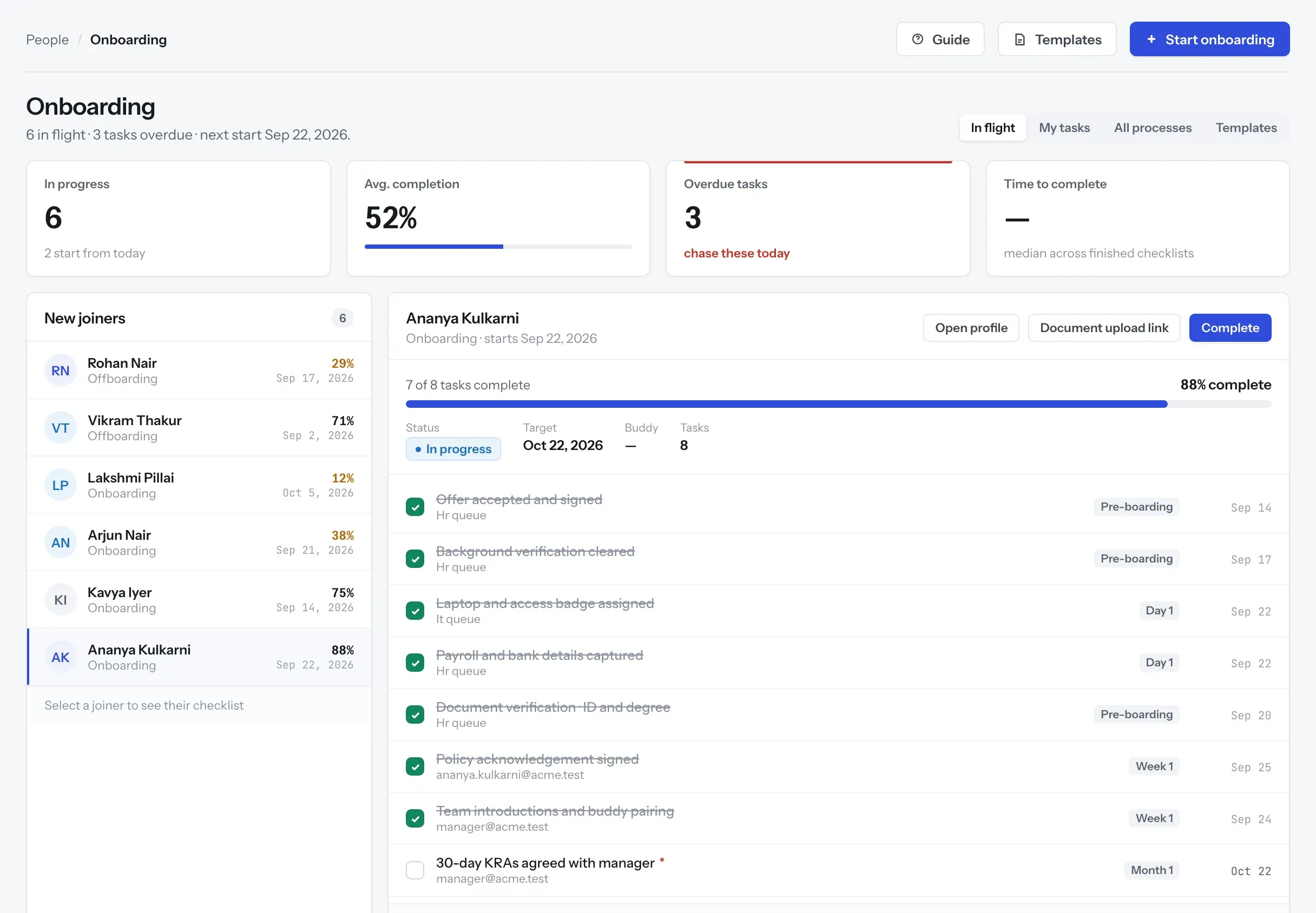Click the Overdue tasks card value 3
Image resolution: width=1316 pixels, height=913 pixels.
point(692,218)
